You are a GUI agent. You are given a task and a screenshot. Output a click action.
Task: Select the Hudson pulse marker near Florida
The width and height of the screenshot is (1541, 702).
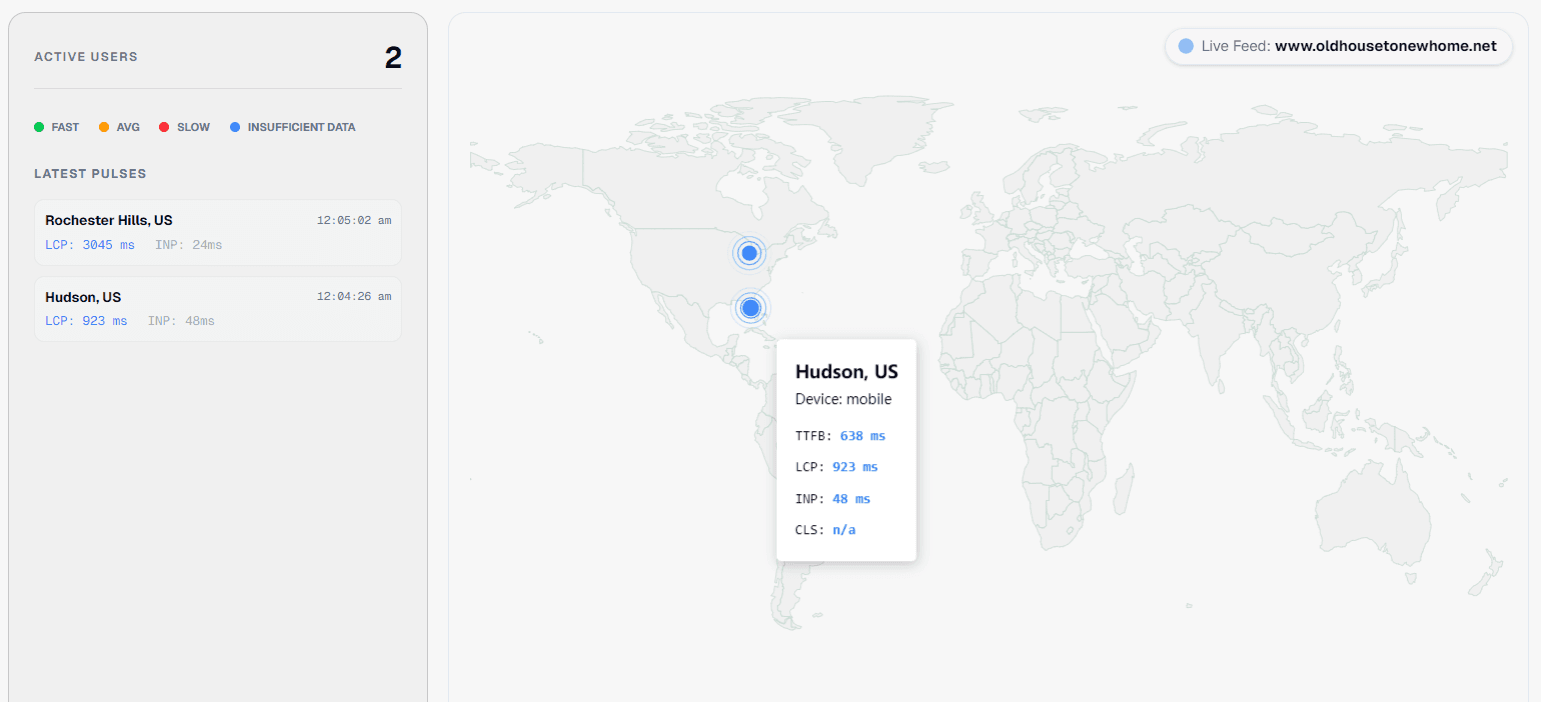751,308
